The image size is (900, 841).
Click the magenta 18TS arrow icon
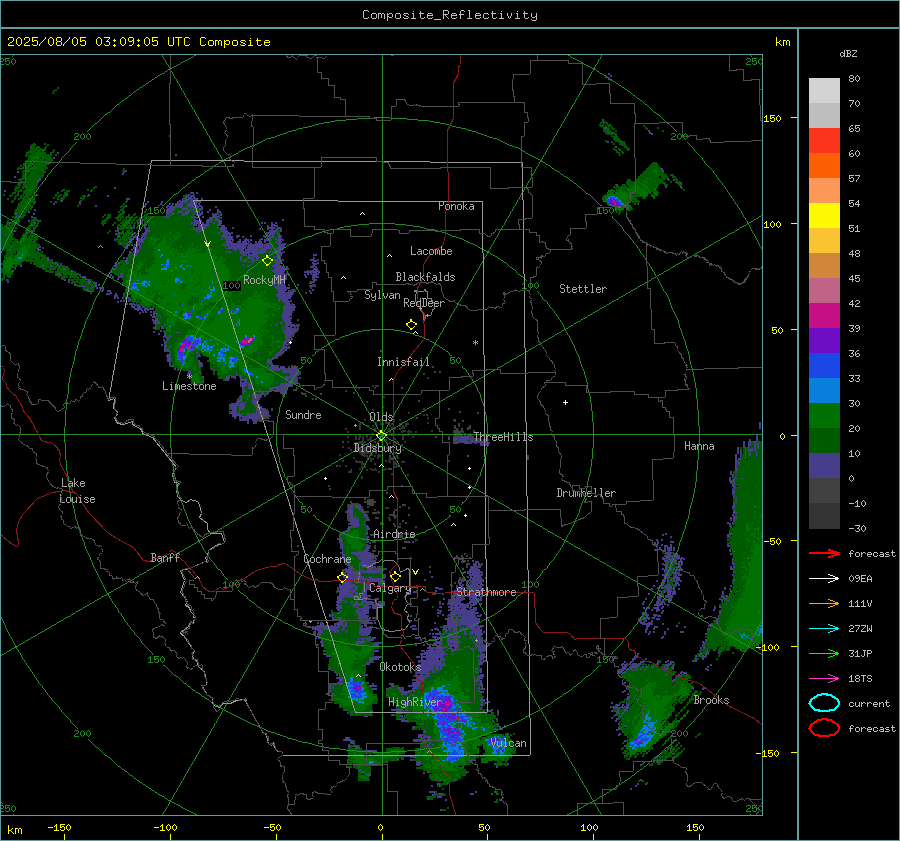point(824,678)
